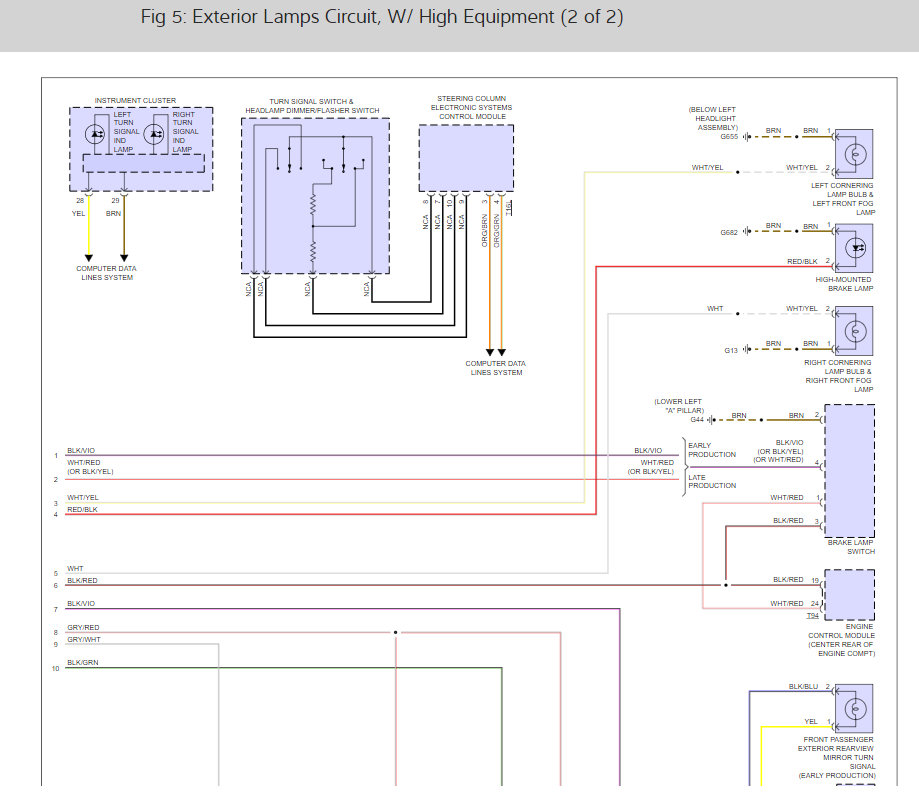Click the RED/BLK label on line 4
This screenshot has height=806, width=919.
[82, 510]
